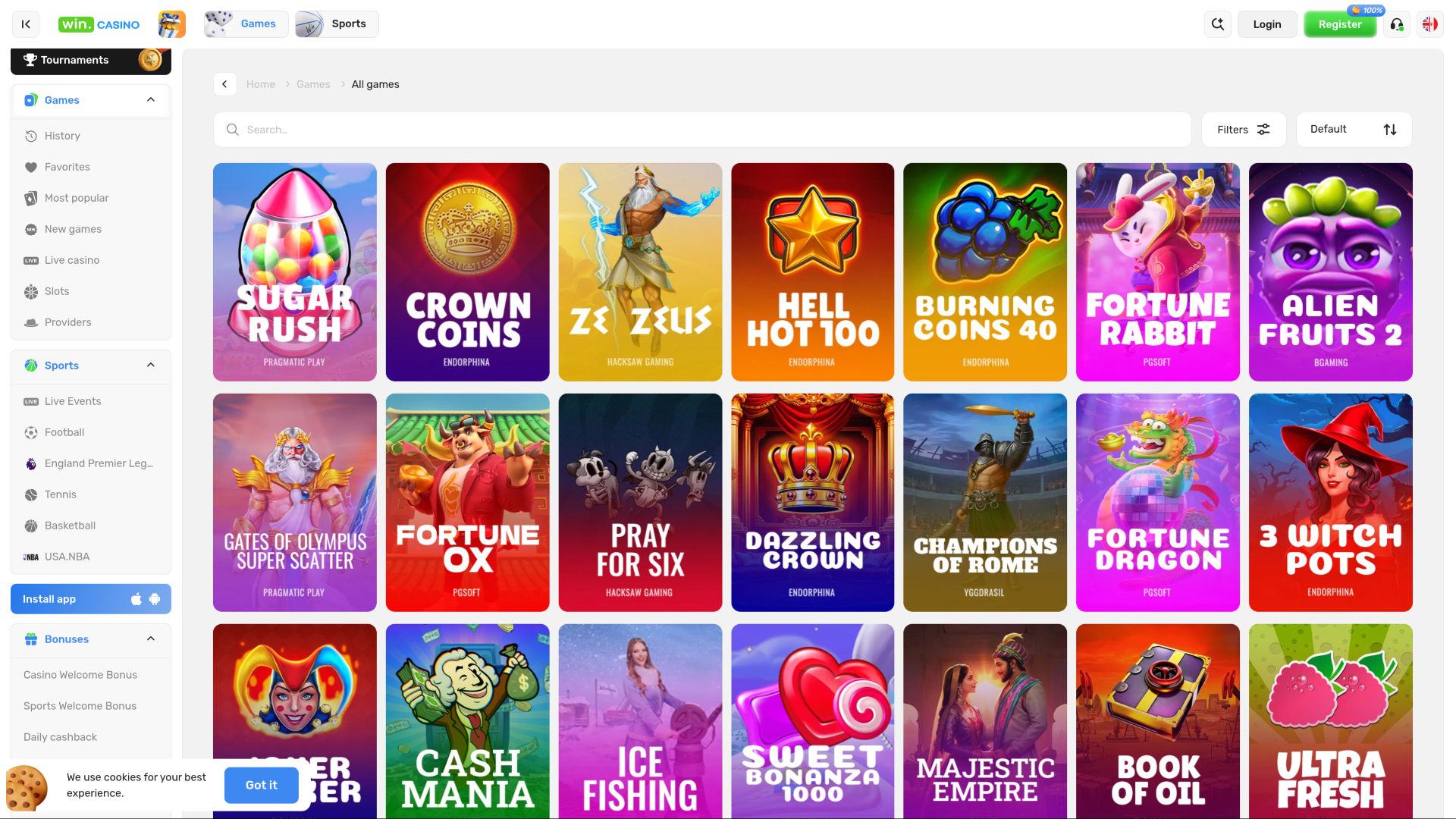Open Favorites heart item
Viewport: 1456px width, 819px height.
pos(91,167)
